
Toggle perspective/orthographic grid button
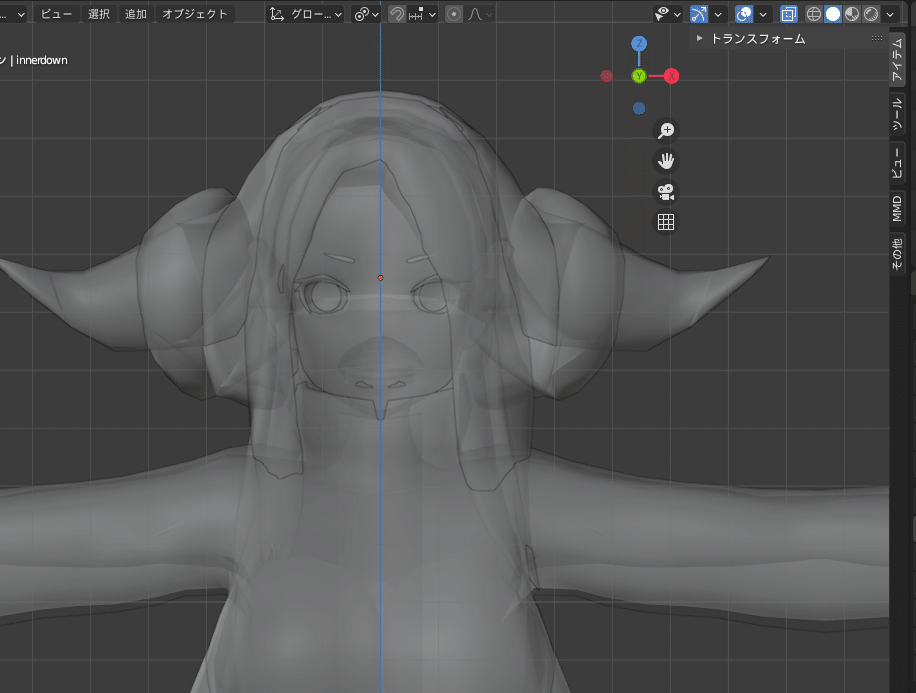tap(666, 222)
